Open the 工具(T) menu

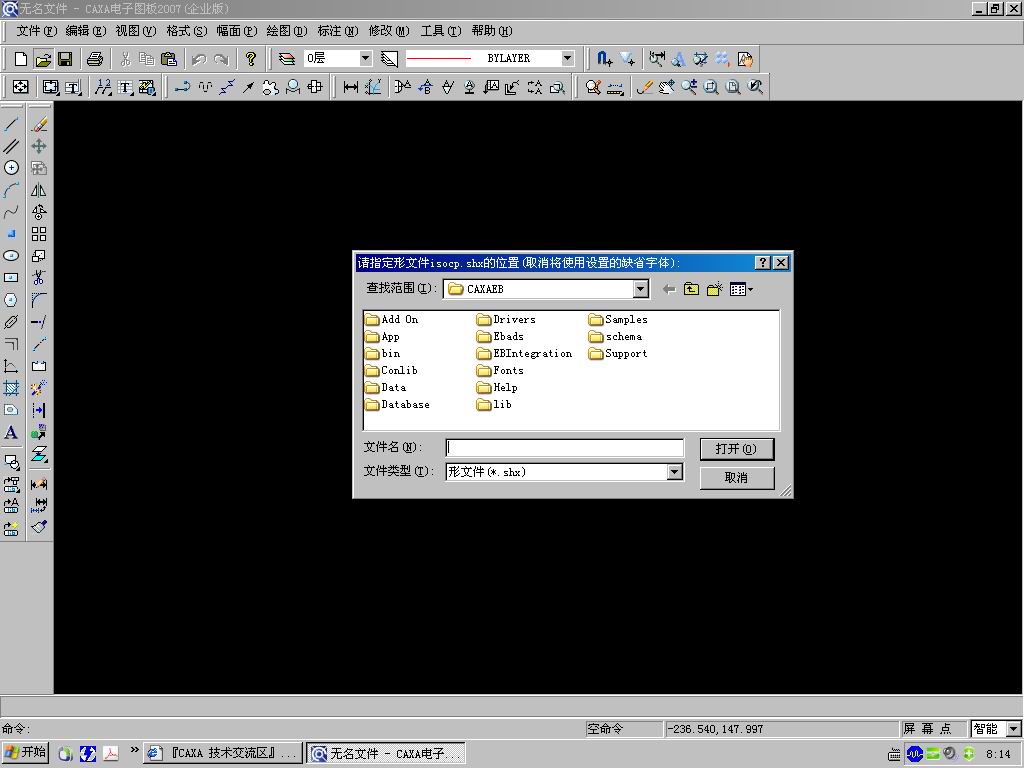441,31
